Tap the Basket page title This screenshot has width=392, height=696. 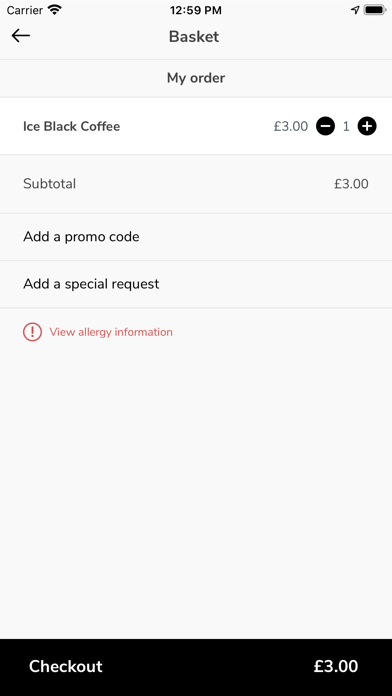coord(194,36)
